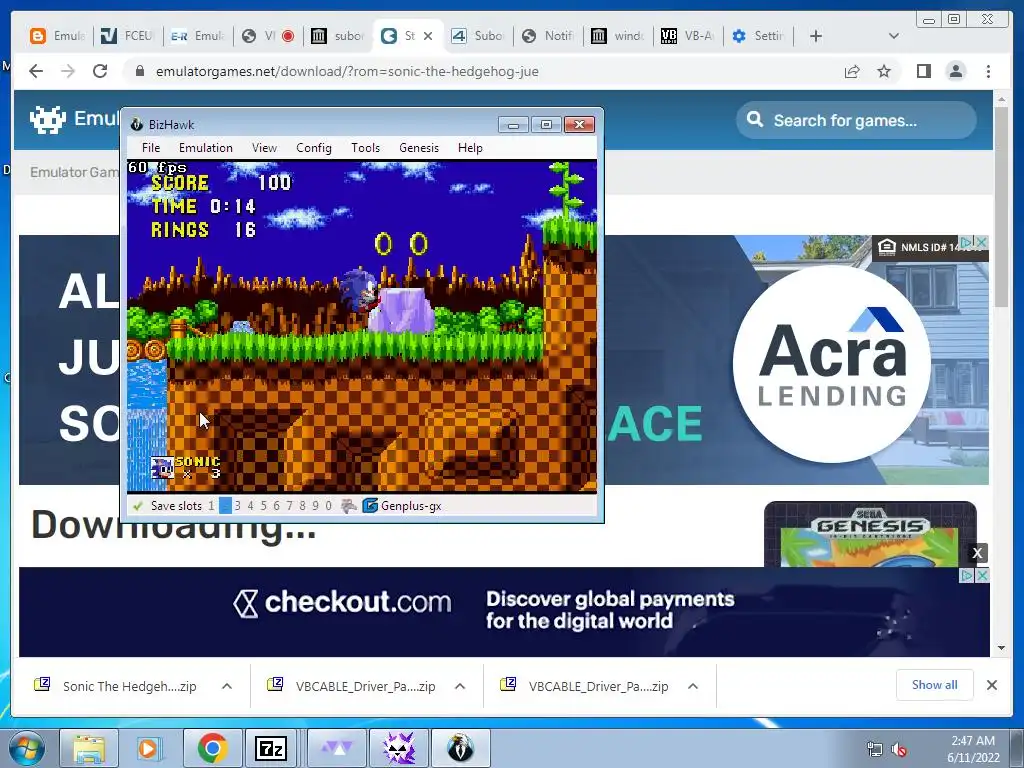Screen dimensions: 1024x768
Task: Select save slot 4 in status bar
Action: coord(251,505)
